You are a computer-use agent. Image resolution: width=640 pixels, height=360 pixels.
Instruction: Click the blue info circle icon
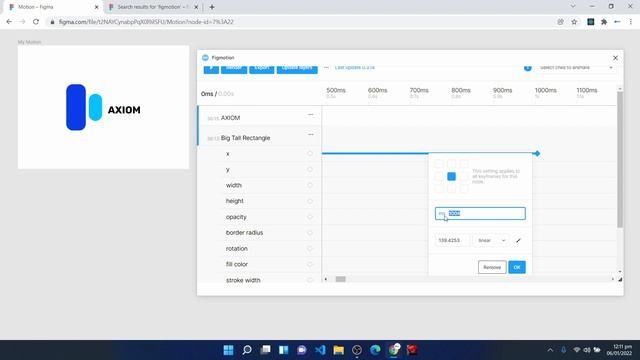(x=528, y=68)
